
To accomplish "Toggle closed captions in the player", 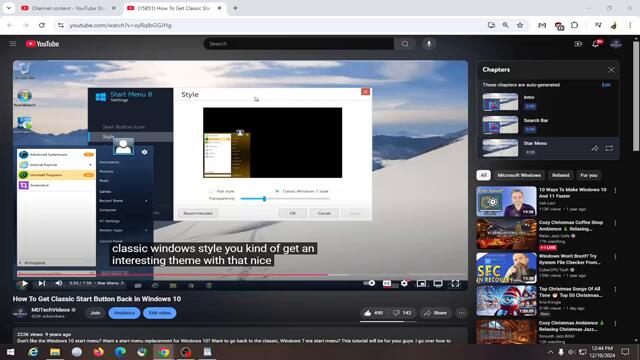I will pos(387,283).
